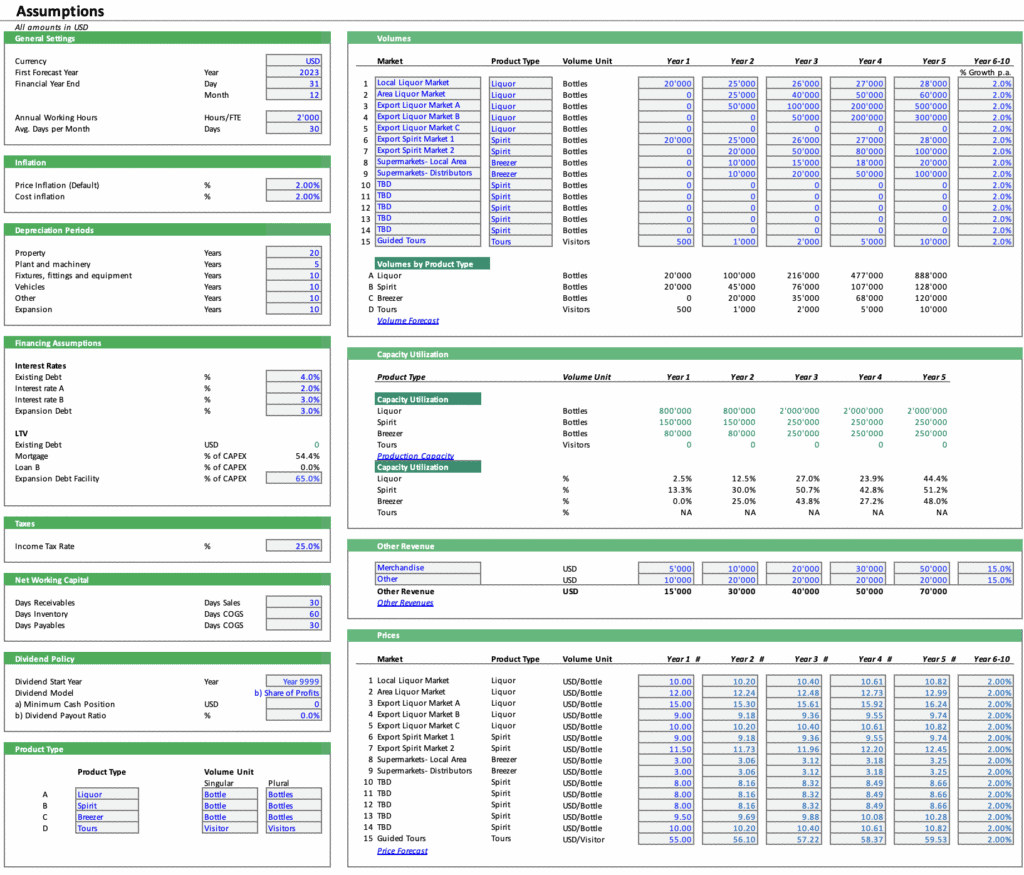Image resolution: width=1024 pixels, height=875 pixels.
Task: Open the Other Revenues link
Action: [x=405, y=603]
